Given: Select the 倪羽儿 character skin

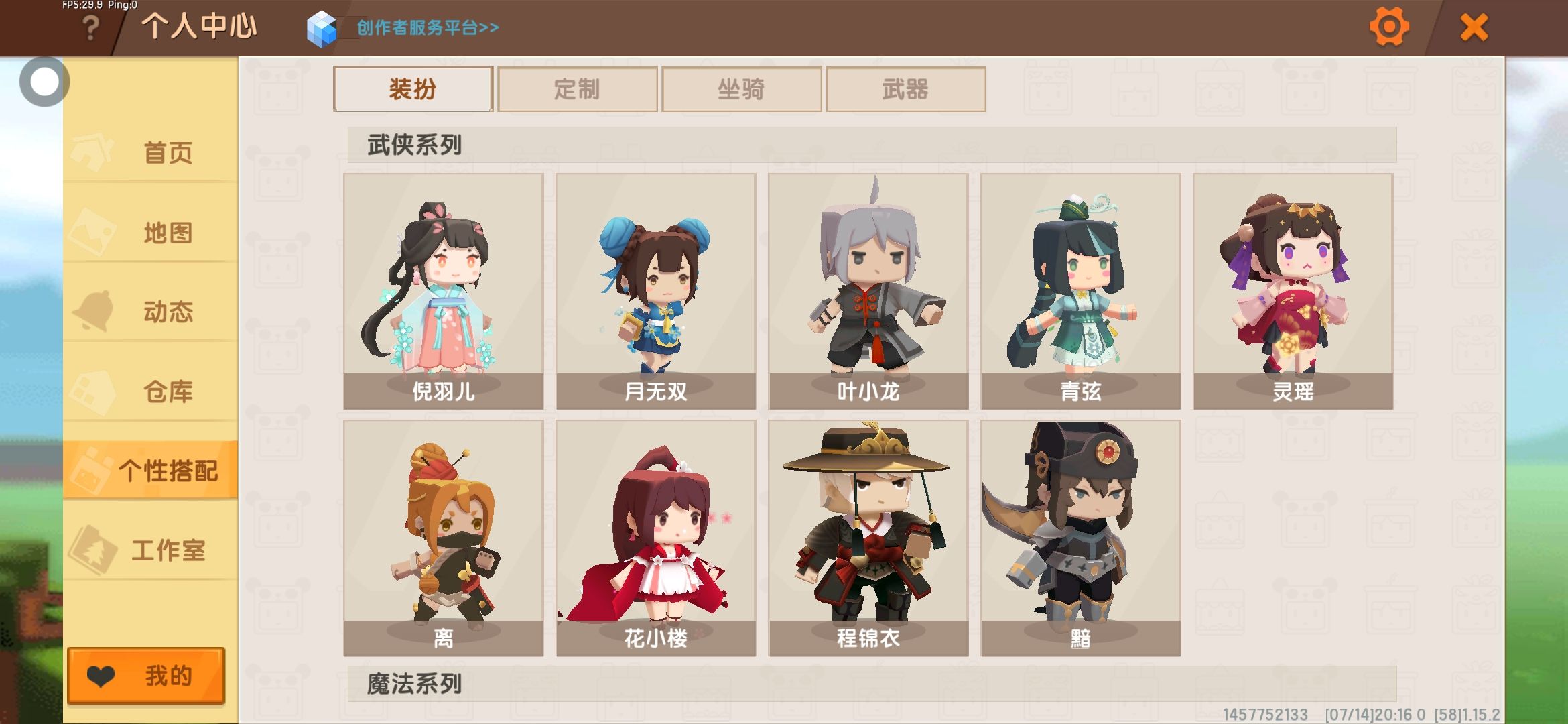Looking at the screenshot, I should [x=444, y=291].
